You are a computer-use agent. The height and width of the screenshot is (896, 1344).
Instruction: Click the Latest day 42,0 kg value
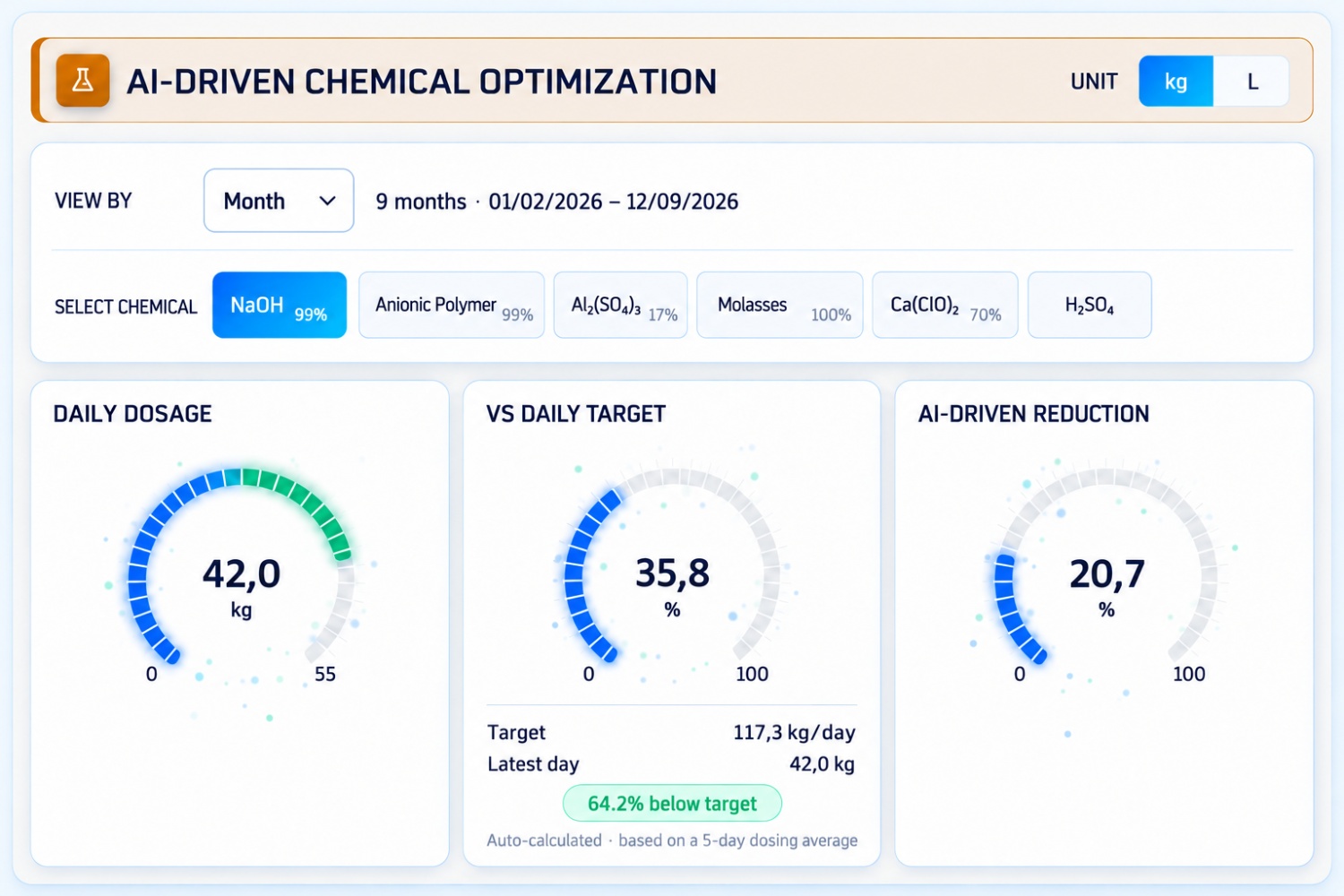pyautogui.click(x=822, y=764)
